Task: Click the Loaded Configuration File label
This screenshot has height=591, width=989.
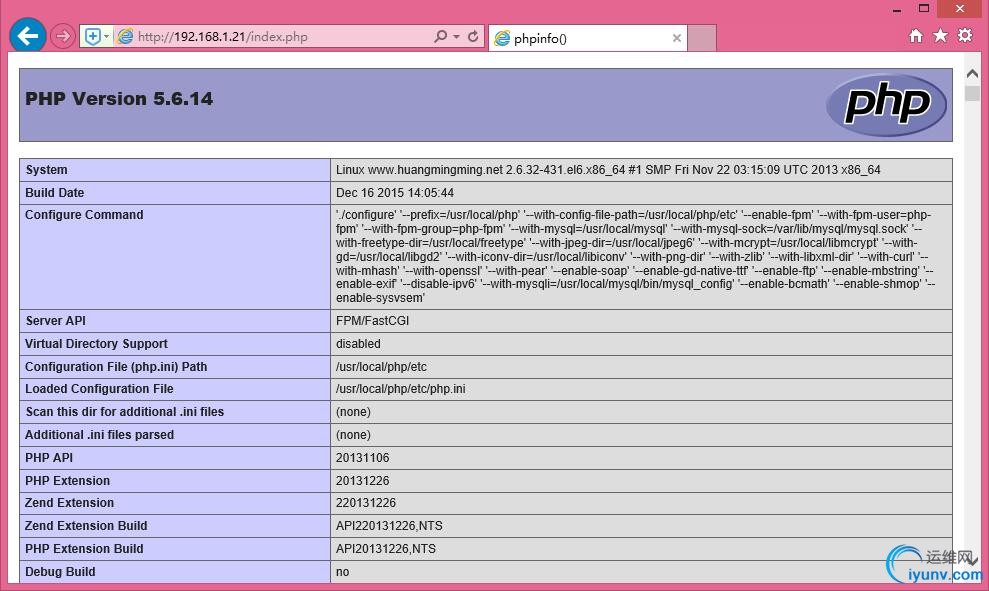Action: point(99,389)
